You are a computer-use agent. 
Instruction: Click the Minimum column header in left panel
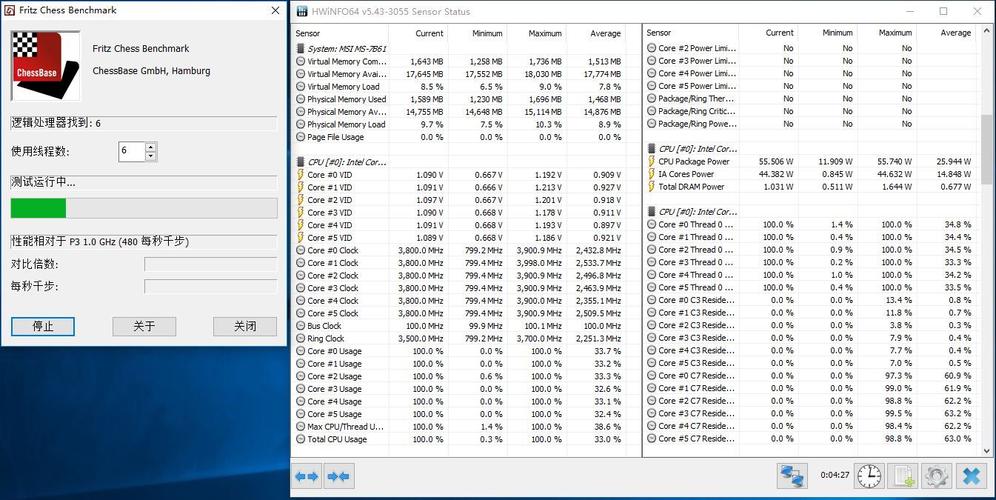(x=477, y=33)
